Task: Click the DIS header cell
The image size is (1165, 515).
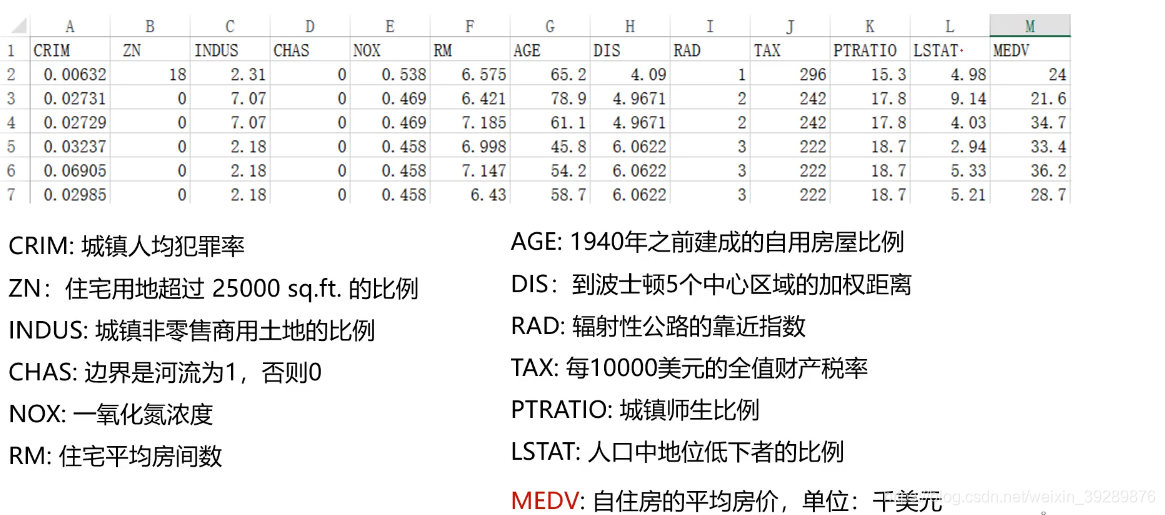Action: (x=629, y=51)
